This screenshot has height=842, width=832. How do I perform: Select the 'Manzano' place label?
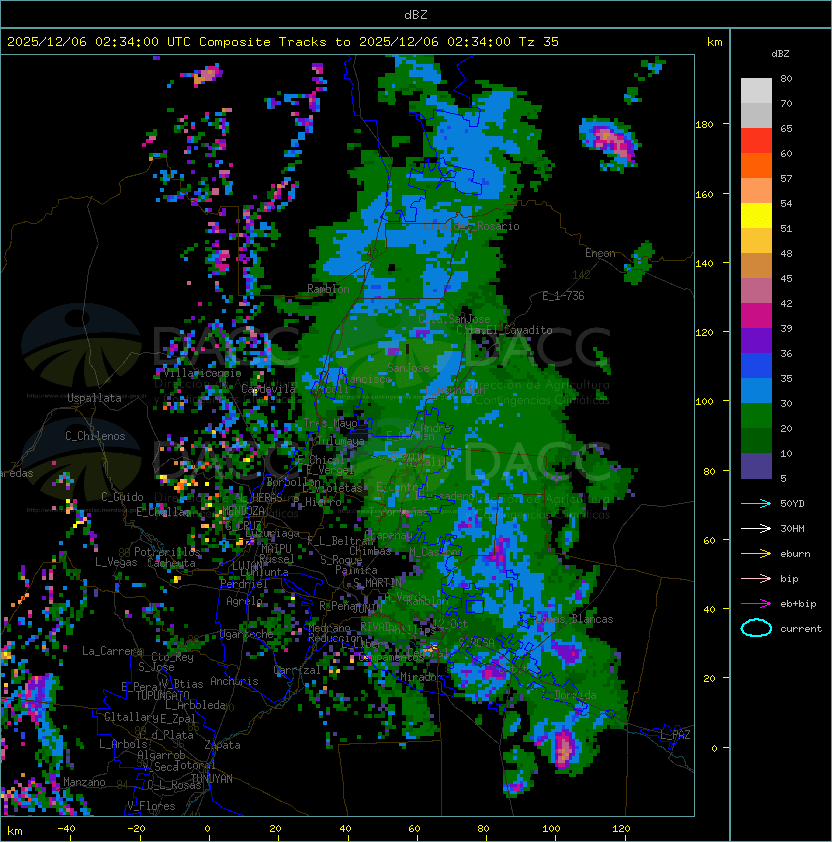pos(84,782)
